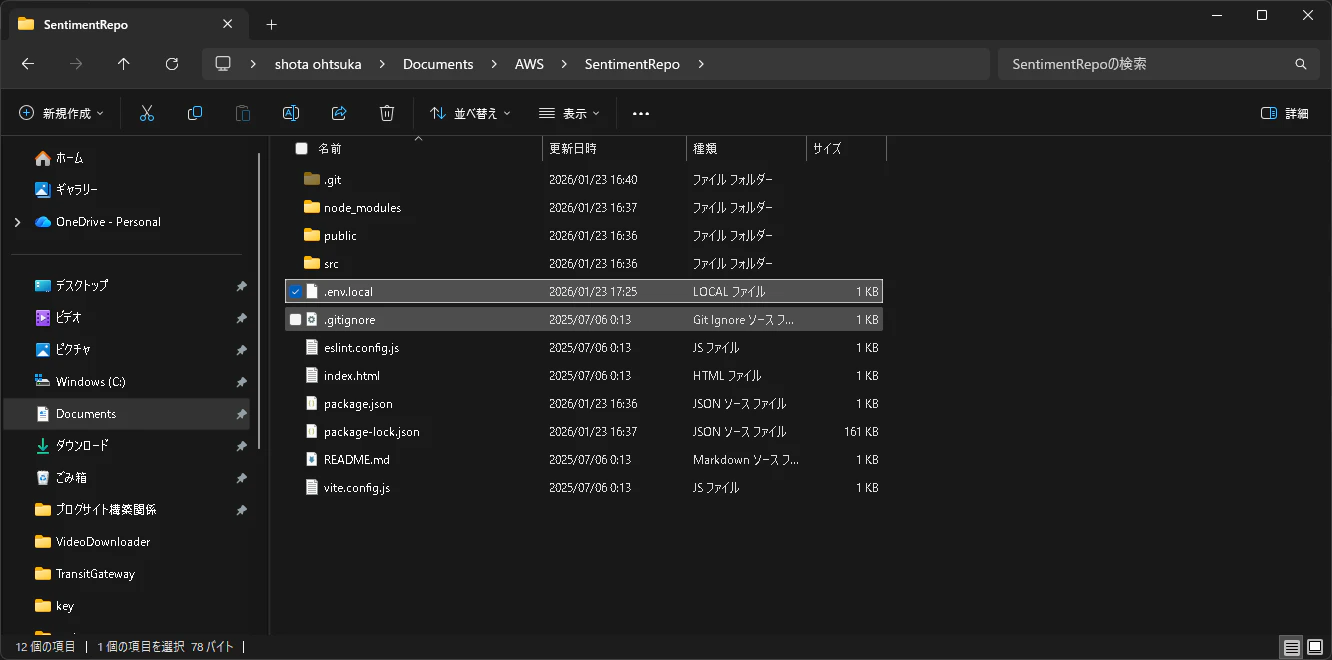Toggle the select-all checkbox in header

[301, 148]
